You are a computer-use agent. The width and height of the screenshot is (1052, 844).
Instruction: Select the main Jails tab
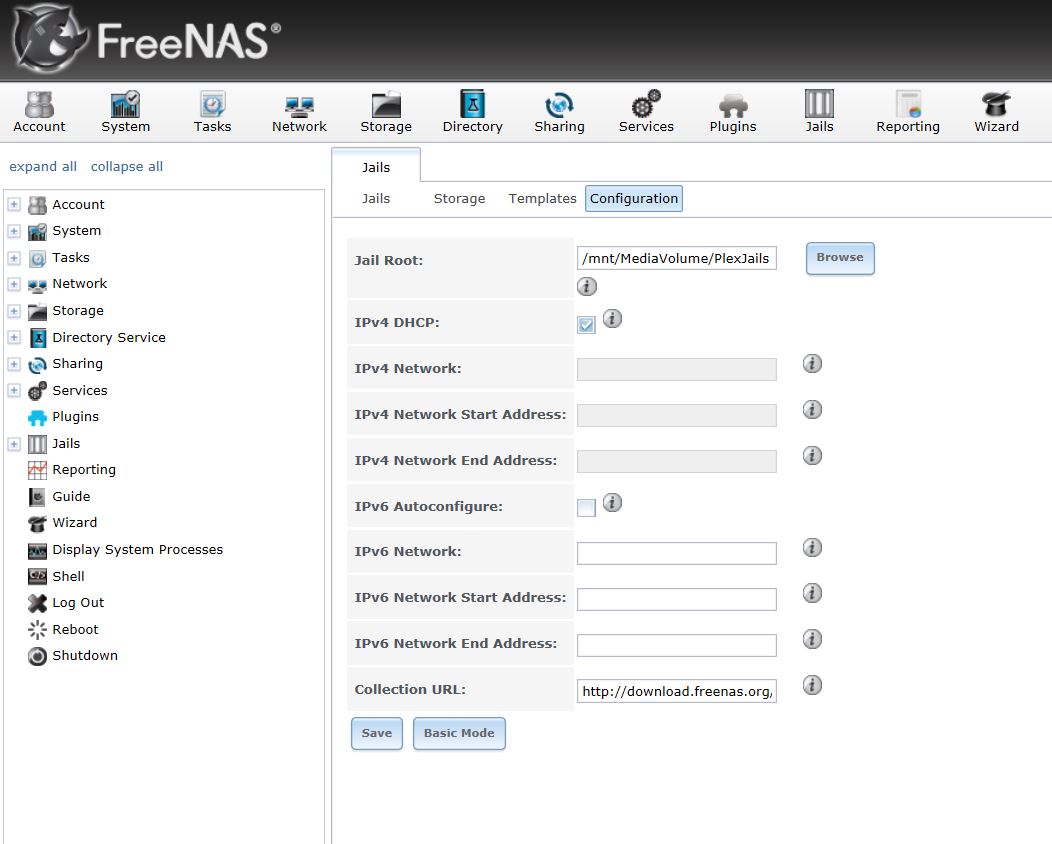376,167
